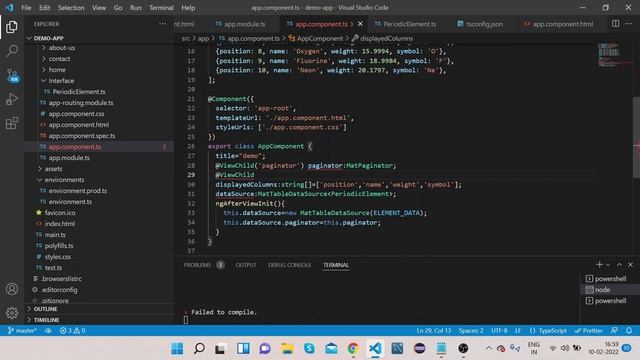Open the Terminal menu
640x360 pixels.
[161, 8]
